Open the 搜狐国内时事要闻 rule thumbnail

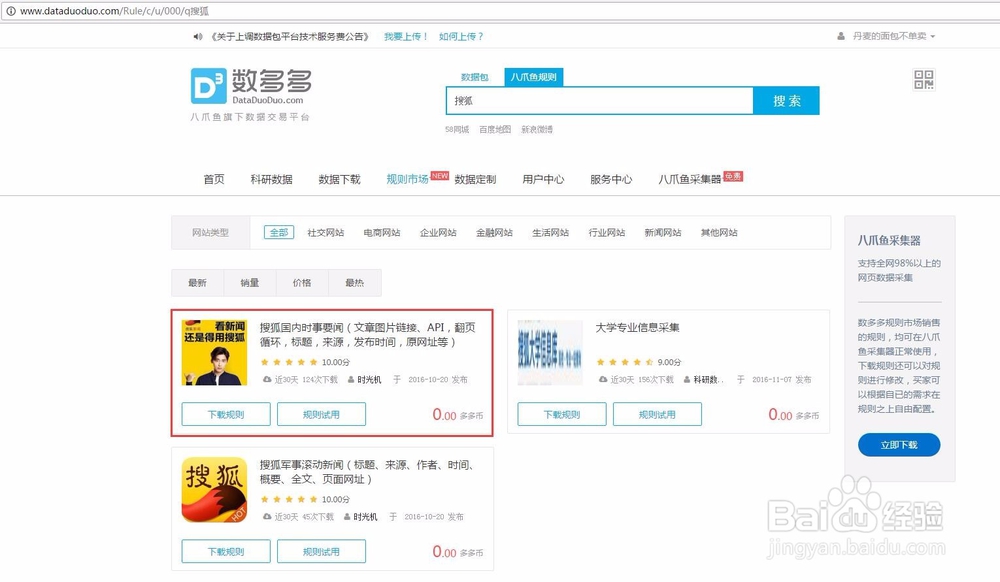(214, 353)
